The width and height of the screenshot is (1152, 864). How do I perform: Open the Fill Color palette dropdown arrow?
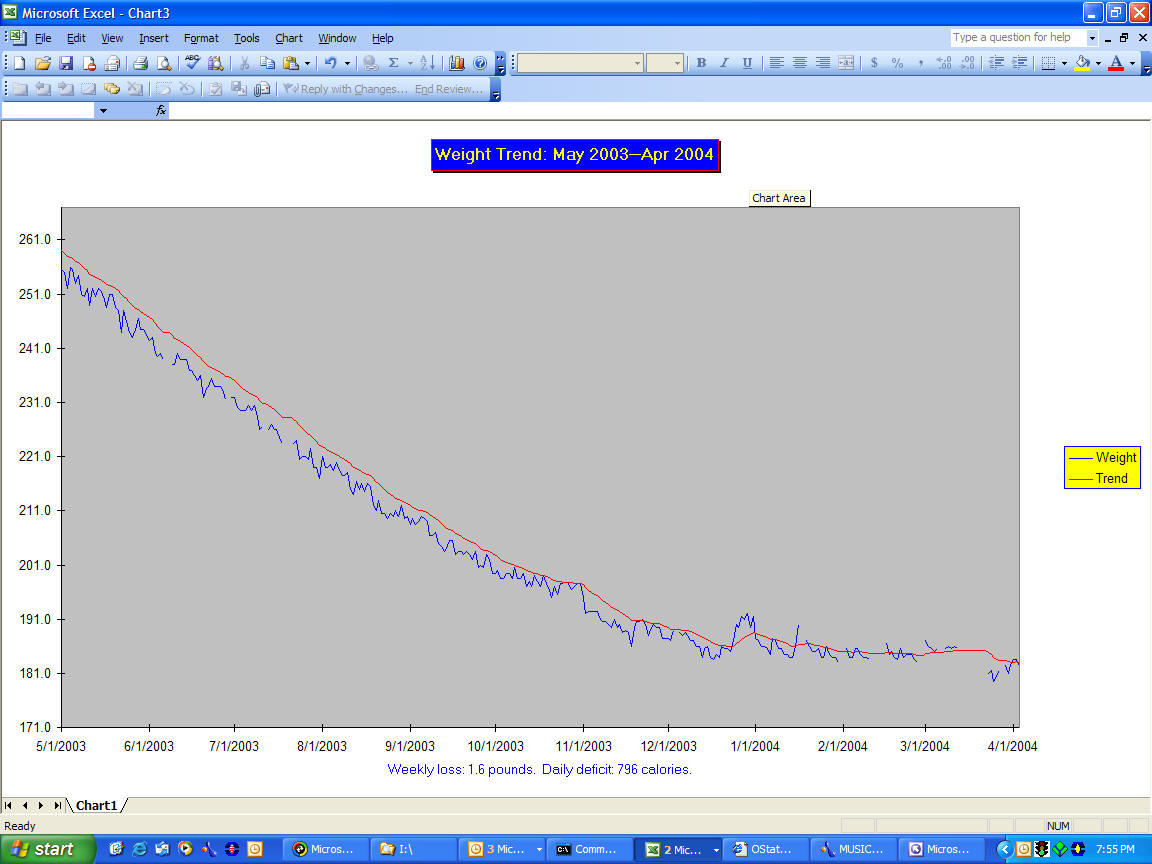pyautogui.click(x=1098, y=63)
